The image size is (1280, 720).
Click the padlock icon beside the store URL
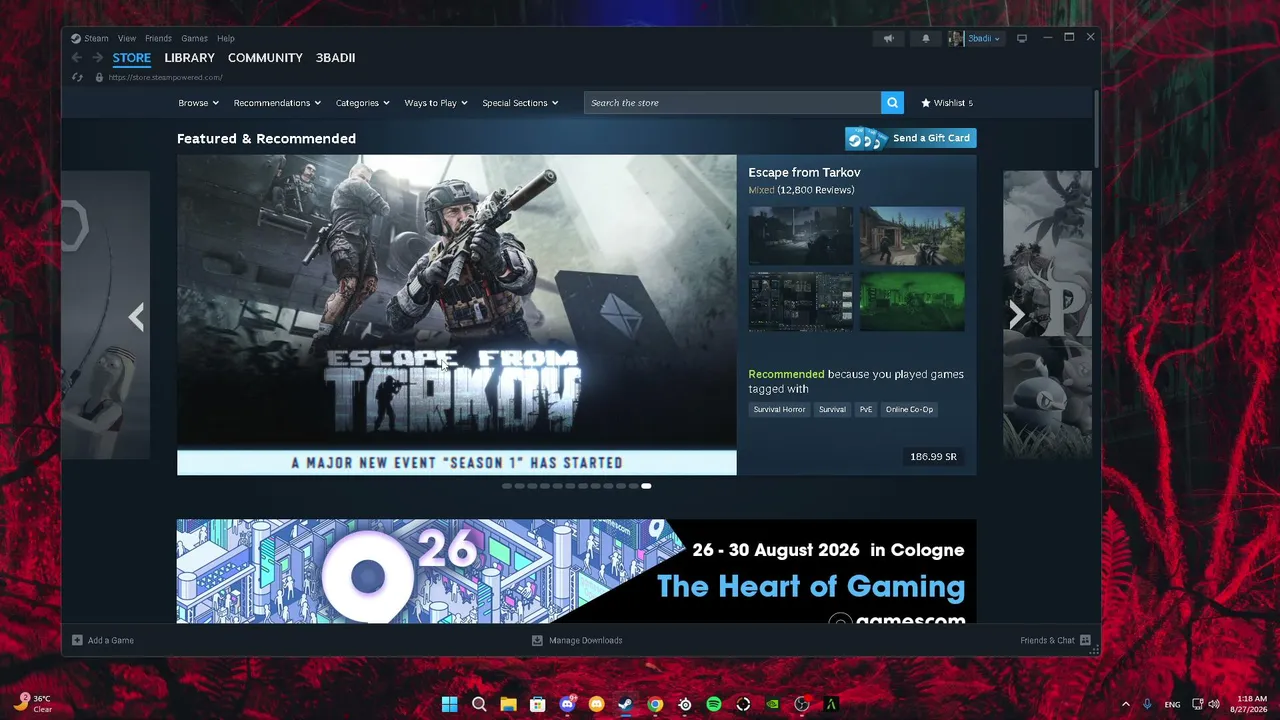(99, 77)
